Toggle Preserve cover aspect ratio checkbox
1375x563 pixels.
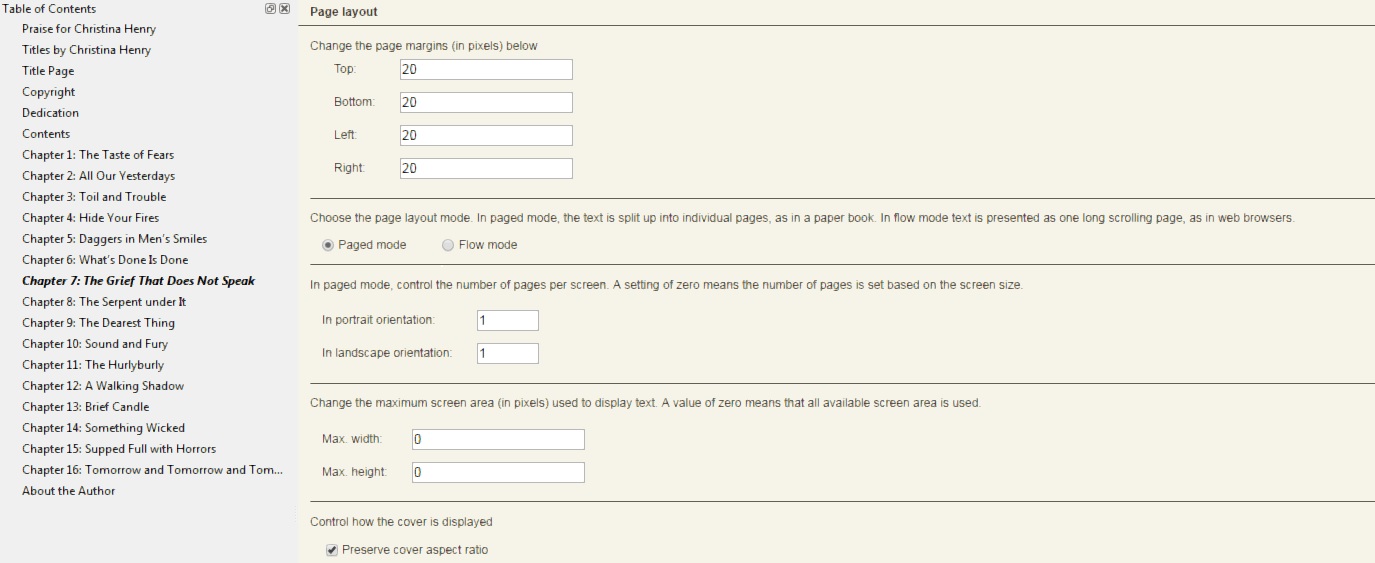tap(332, 550)
